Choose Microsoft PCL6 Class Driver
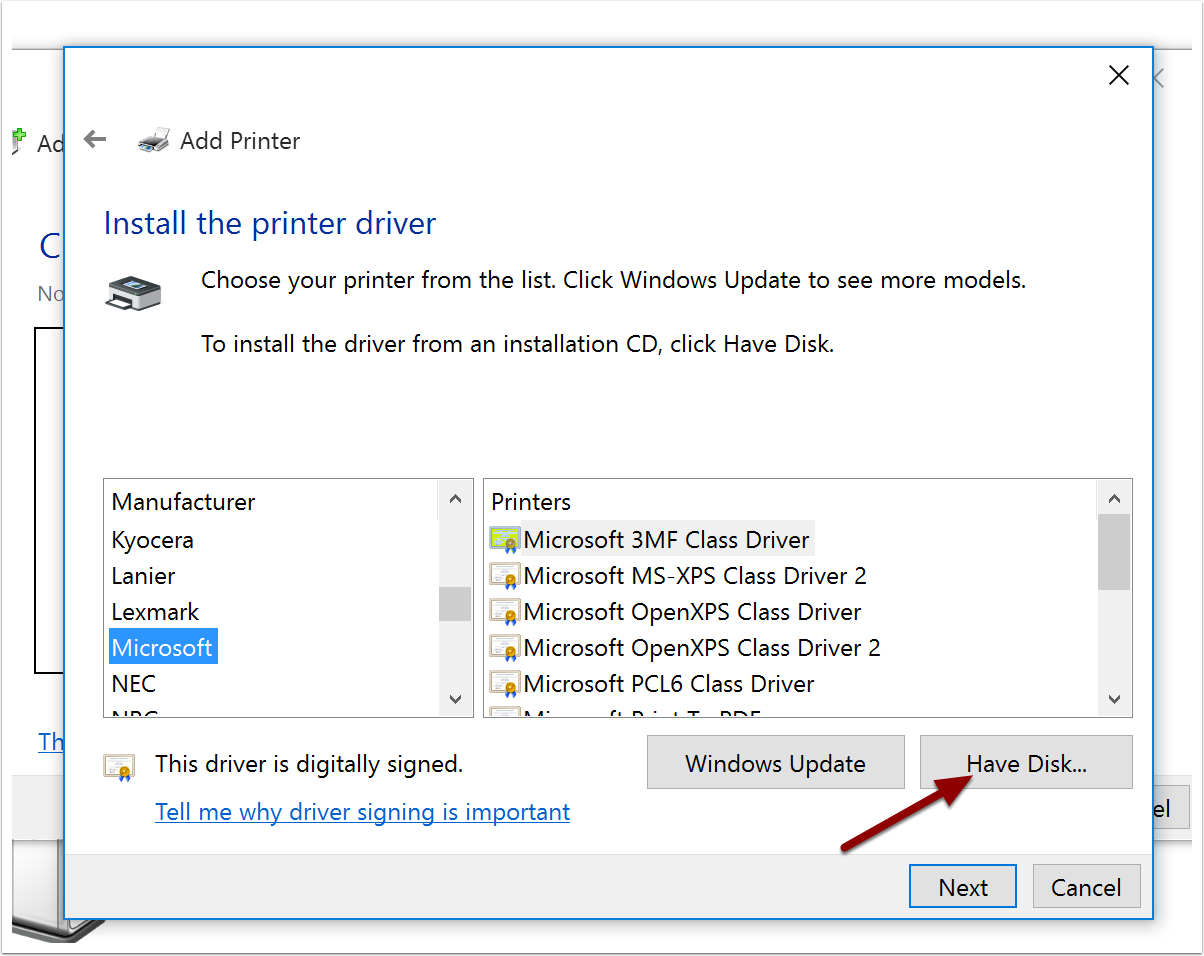This screenshot has height=956, width=1204. click(x=669, y=684)
